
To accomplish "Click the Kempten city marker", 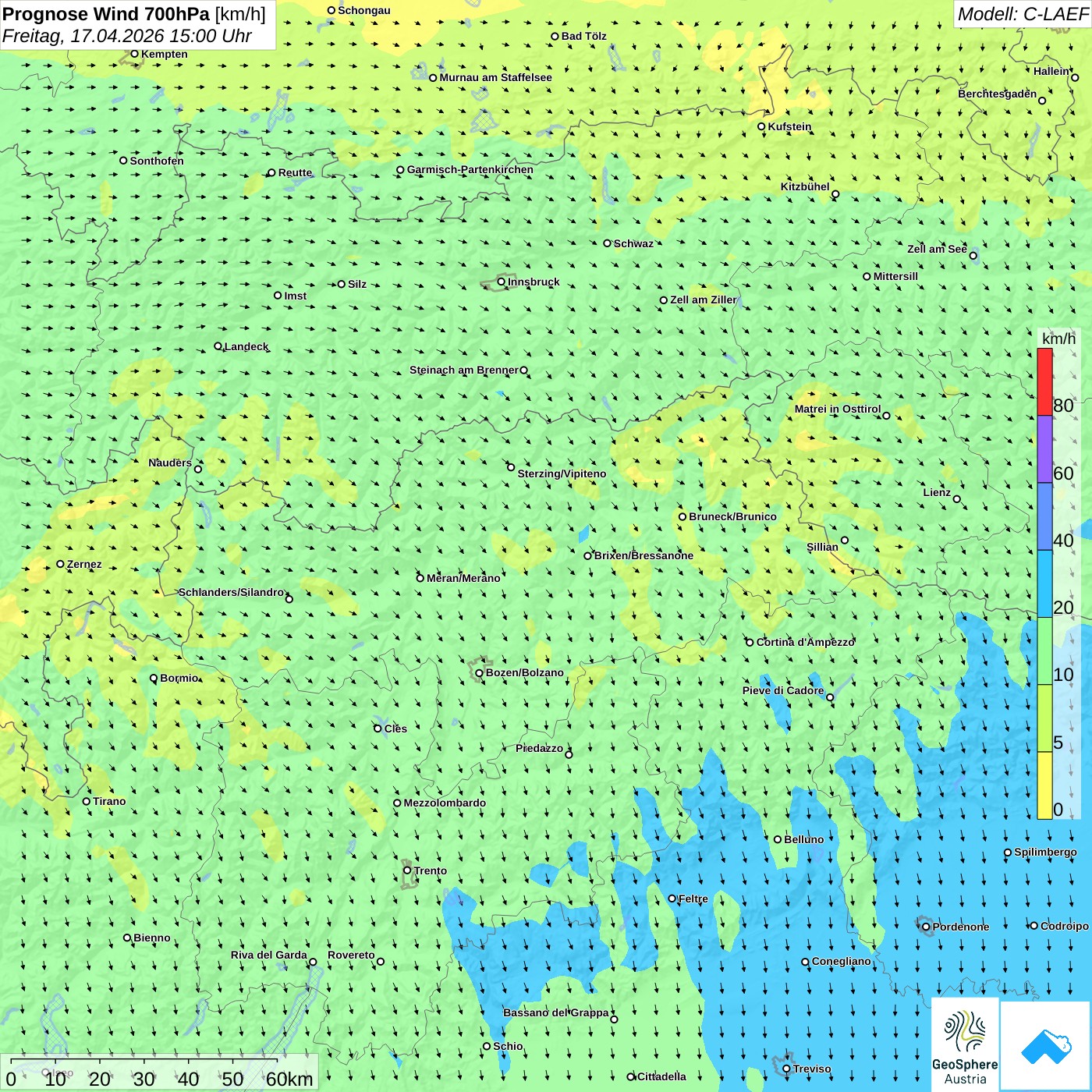I will pyautogui.click(x=134, y=54).
